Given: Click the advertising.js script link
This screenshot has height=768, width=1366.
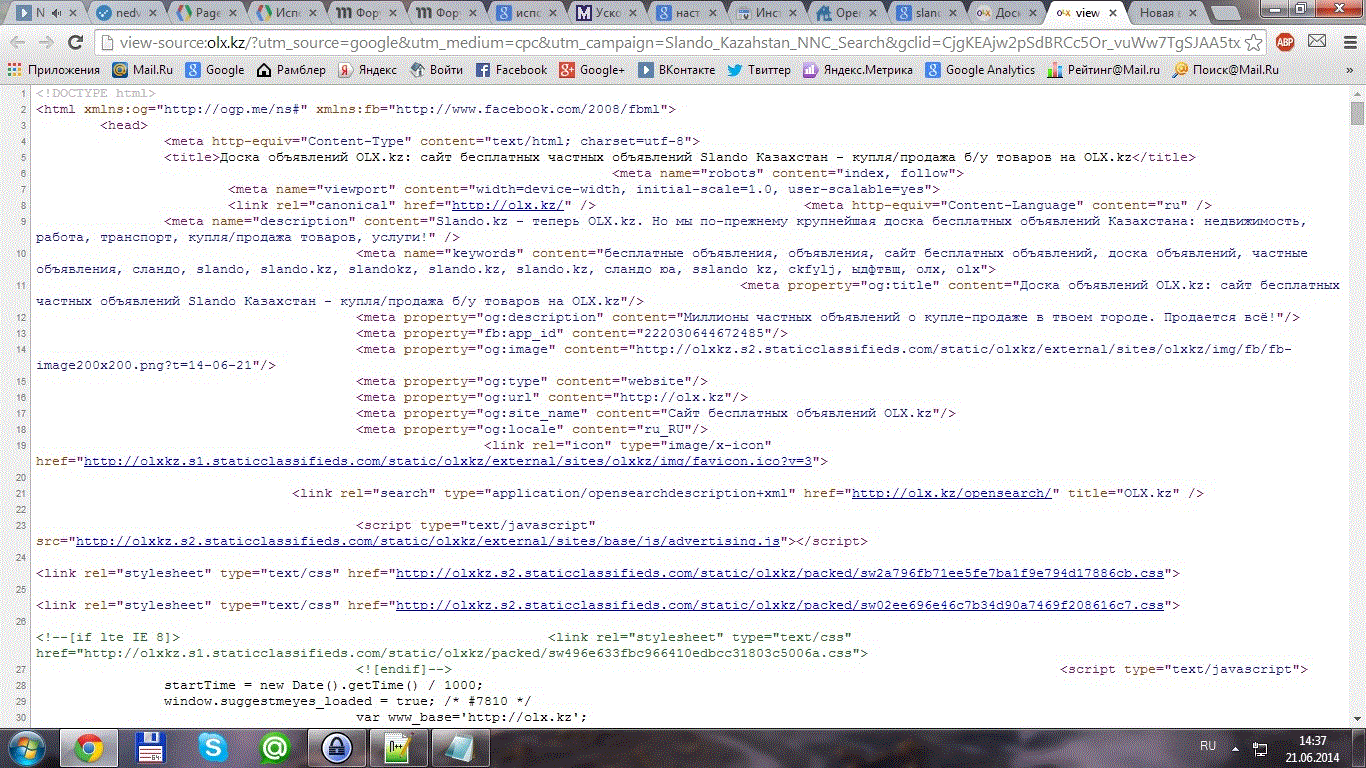Looking at the screenshot, I should click(427, 541).
